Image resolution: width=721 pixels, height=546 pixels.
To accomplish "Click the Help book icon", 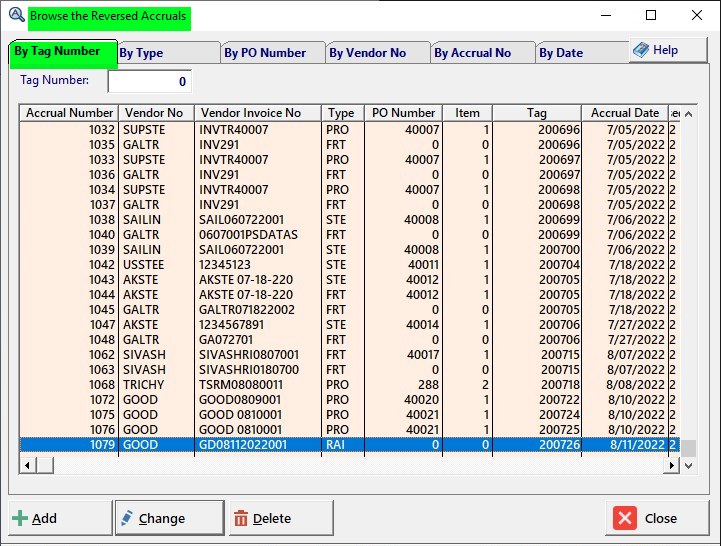I will [641, 50].
